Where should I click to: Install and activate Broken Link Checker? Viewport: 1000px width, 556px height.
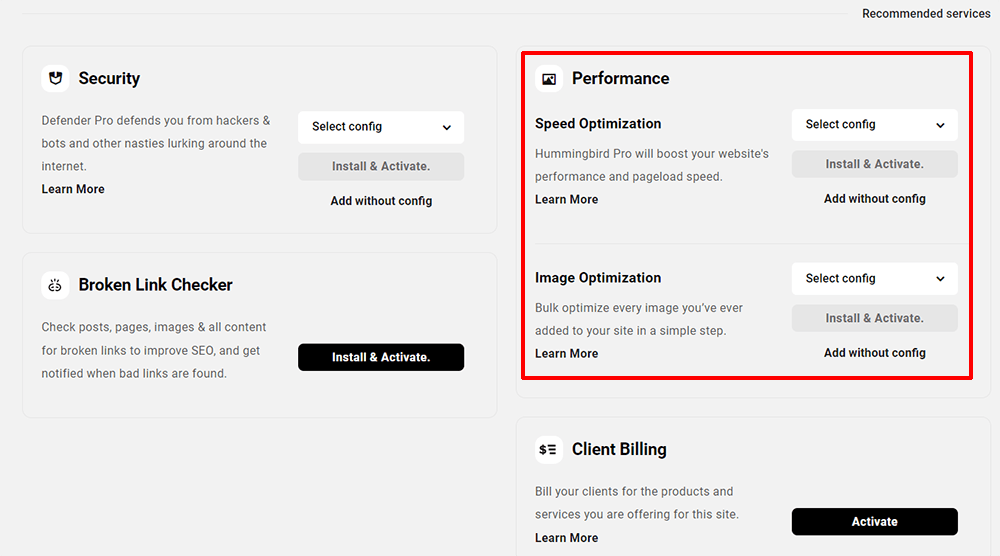point(381,357)
